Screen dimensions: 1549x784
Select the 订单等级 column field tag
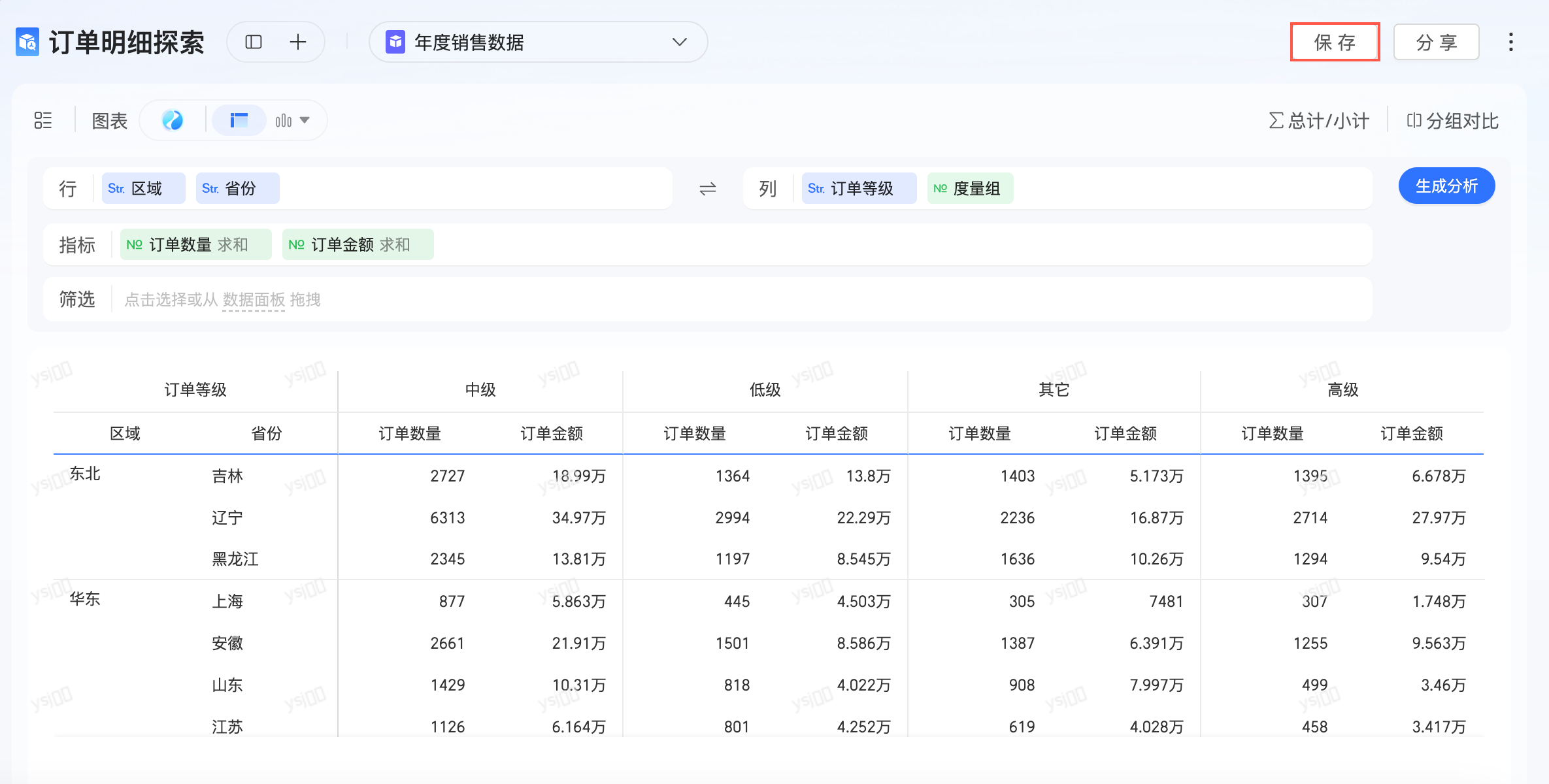click(x=859, y=189)
